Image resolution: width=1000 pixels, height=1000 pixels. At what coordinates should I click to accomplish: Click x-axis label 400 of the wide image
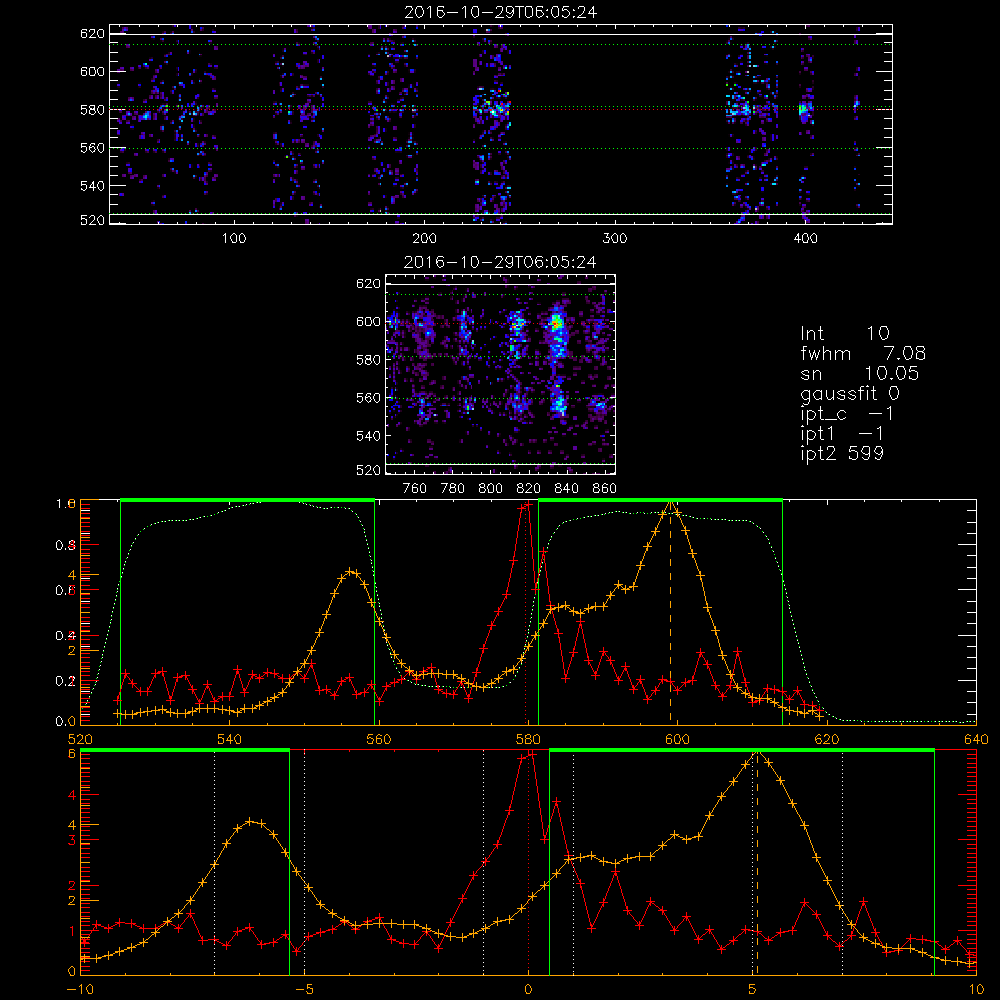[805, 239]
